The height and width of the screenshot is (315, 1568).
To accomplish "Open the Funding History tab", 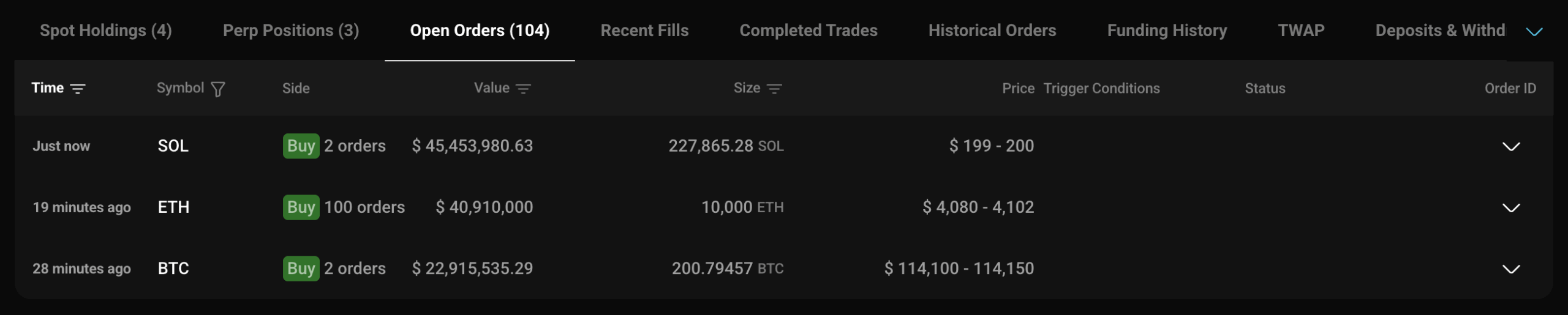I will [x=1167, y=31].
